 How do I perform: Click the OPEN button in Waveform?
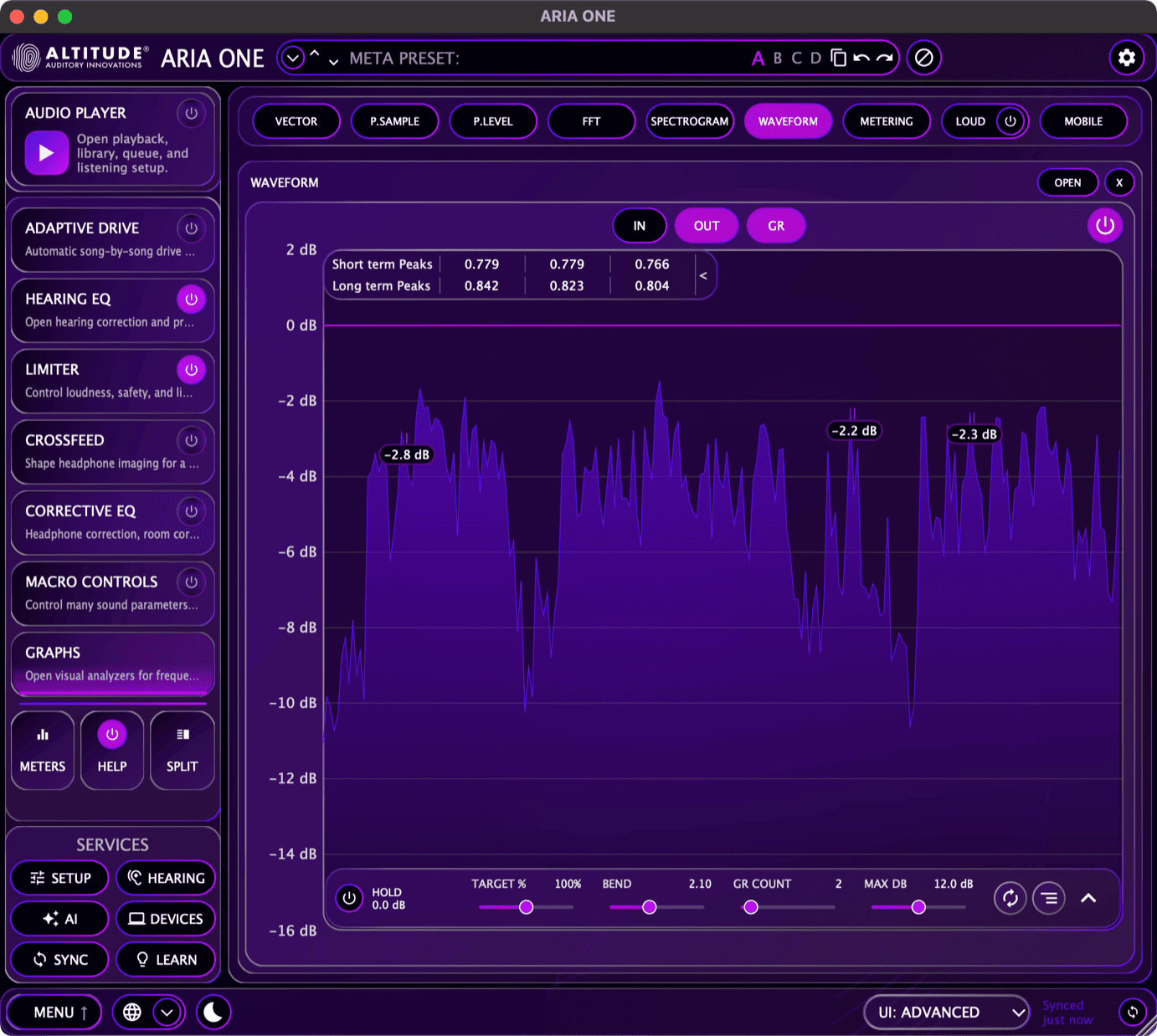pyautogui.click(x=1067, y=182)
